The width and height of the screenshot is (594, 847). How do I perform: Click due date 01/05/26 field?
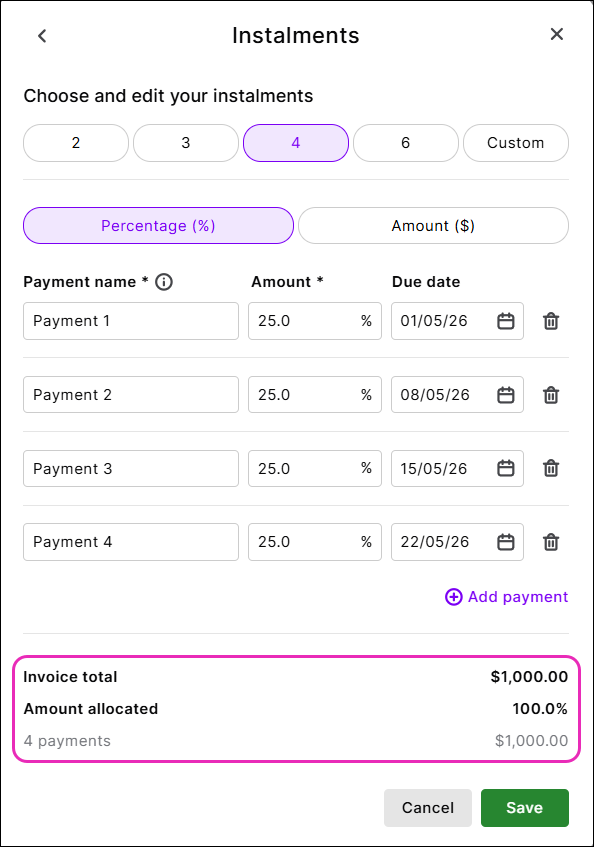[x=457, y=321]
